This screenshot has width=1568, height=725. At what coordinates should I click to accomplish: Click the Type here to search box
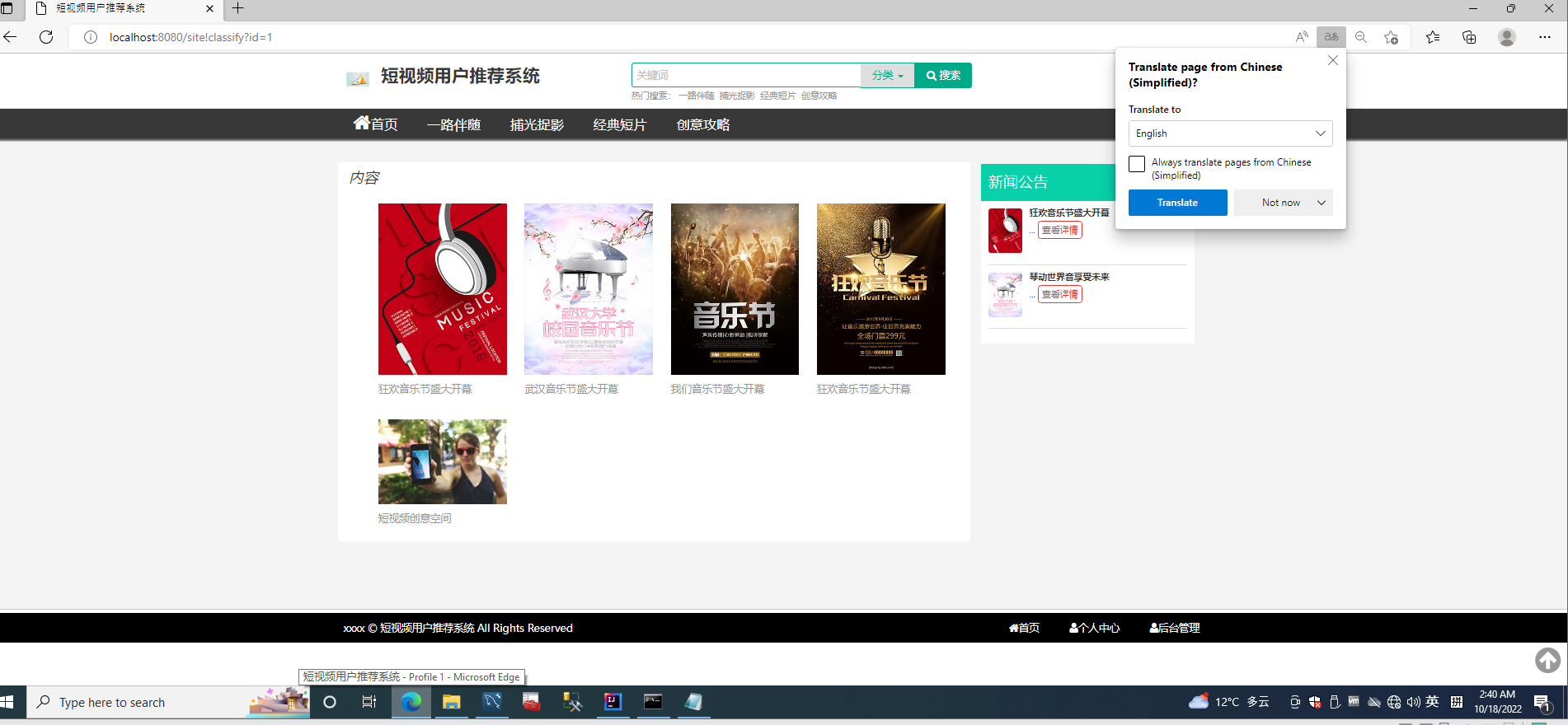169,702
